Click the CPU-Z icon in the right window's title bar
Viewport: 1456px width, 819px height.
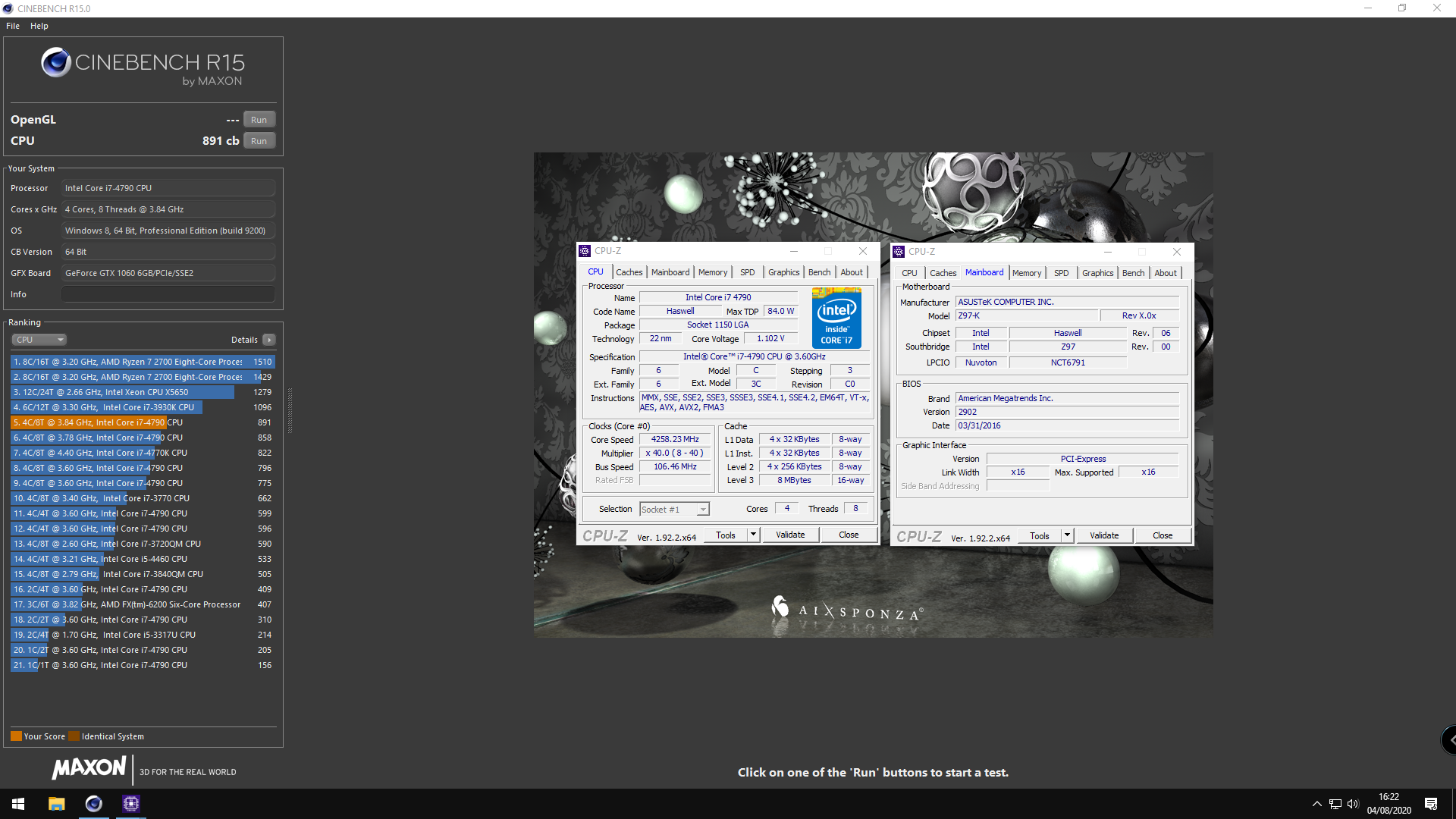(x=899, y=252)
